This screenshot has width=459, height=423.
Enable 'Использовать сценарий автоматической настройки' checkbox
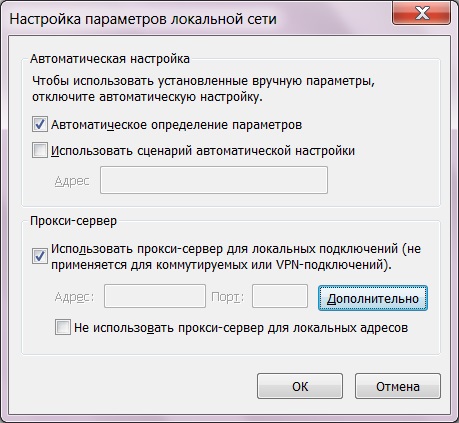point(40,150)
